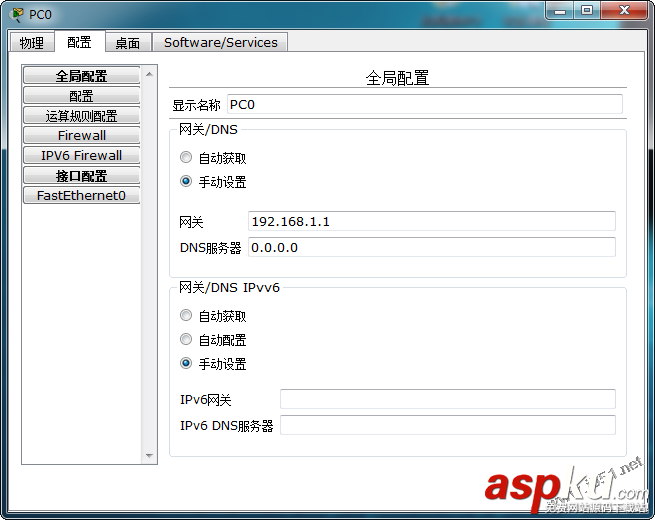Minimize the PC0 window
The height and width of the screenshot is (520, 655).
(560, 10)
